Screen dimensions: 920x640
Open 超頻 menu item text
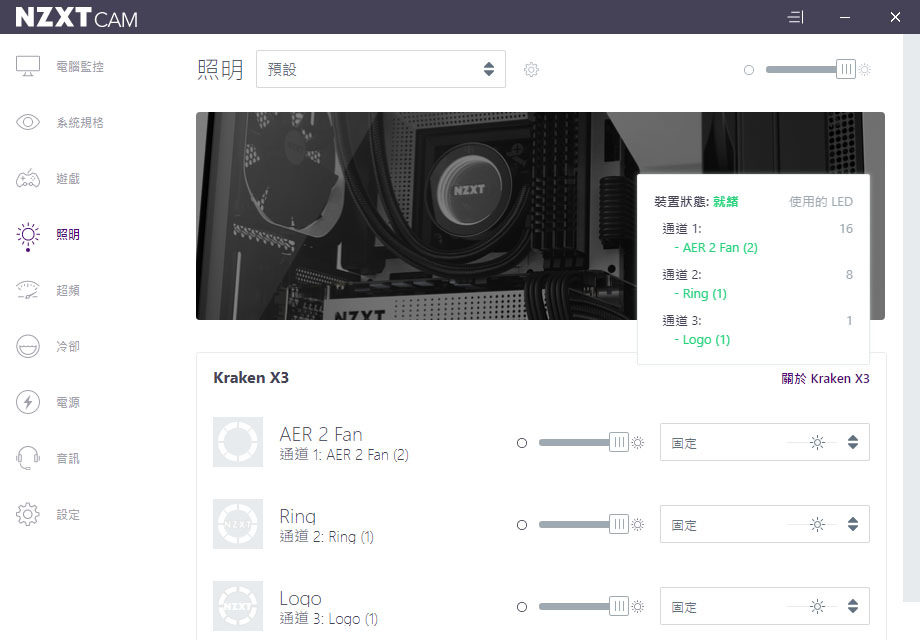point(68,290)
